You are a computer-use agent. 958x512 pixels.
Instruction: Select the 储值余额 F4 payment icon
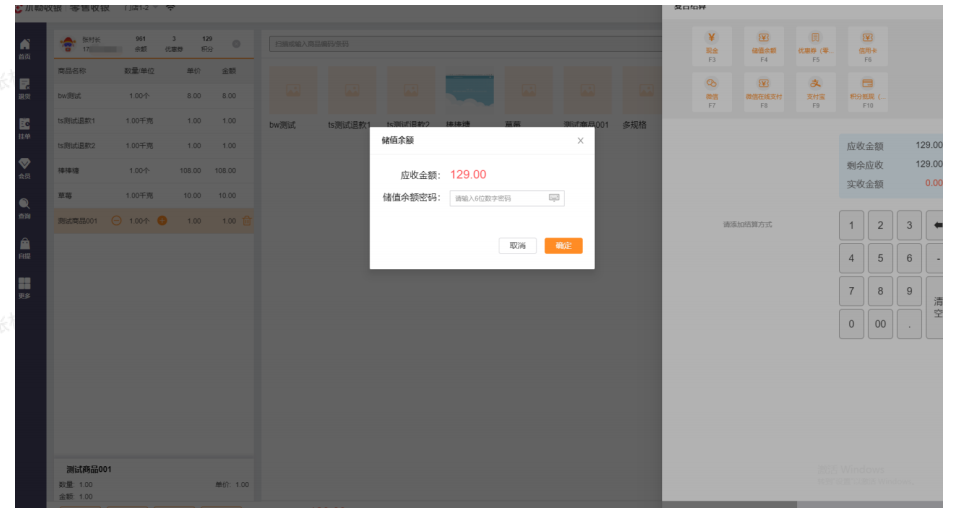[x=764, y=46]
